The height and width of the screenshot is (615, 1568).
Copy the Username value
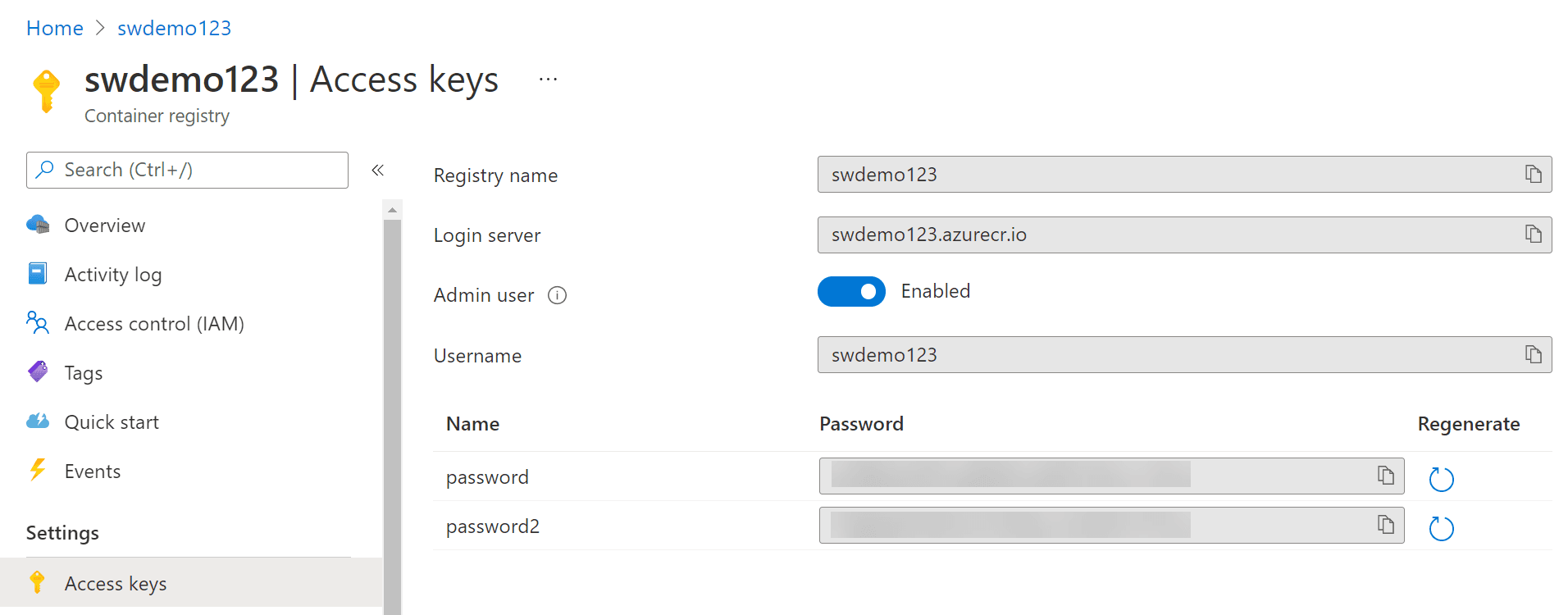click(x=1533, y=354)
